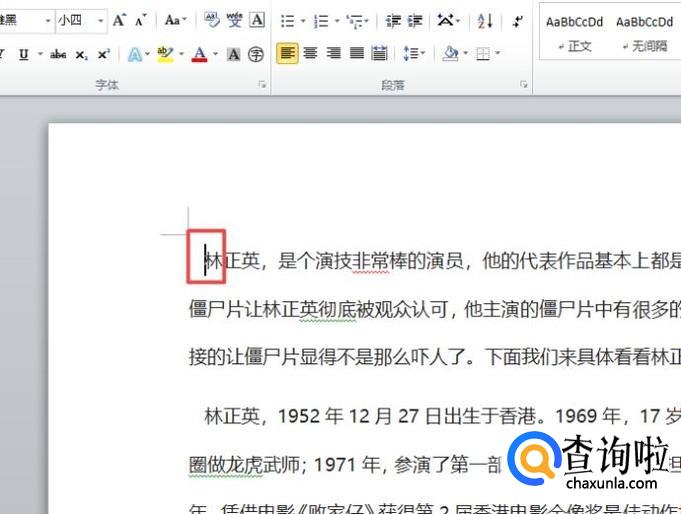Expand the text effects dropdown arrow

point(147,54)
